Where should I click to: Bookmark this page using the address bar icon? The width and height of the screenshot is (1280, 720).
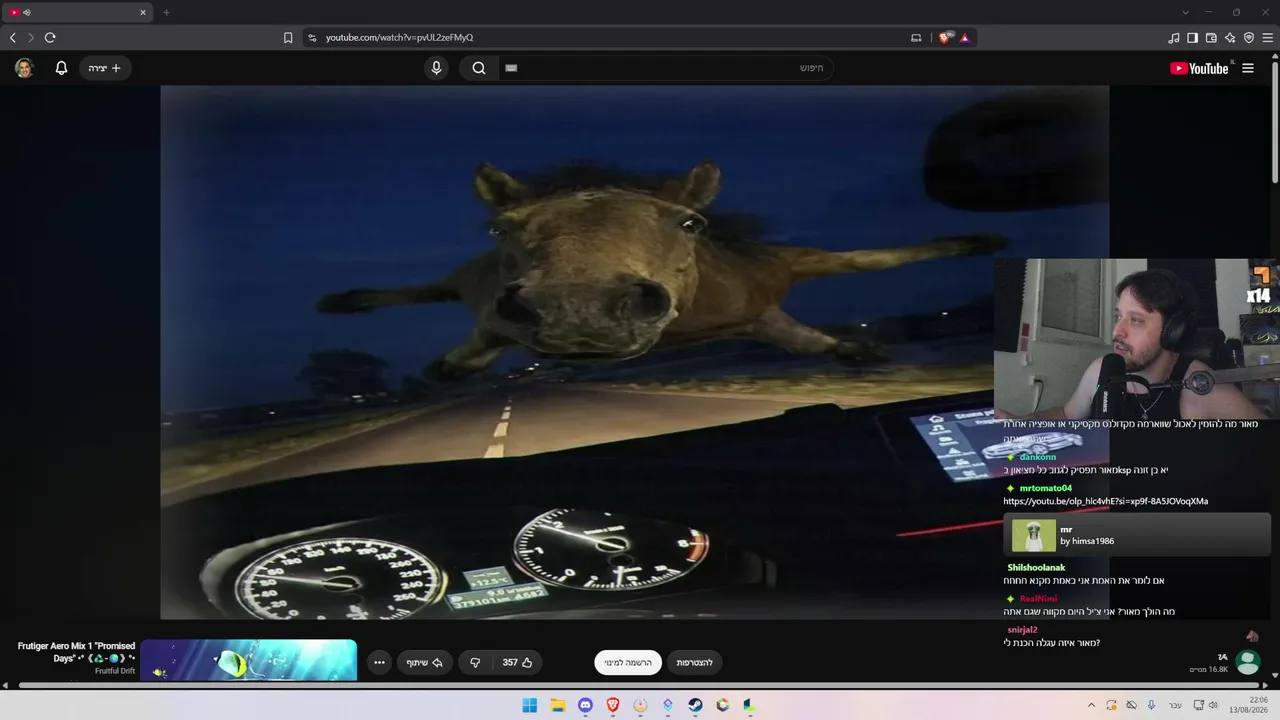(x=288, y=38)
